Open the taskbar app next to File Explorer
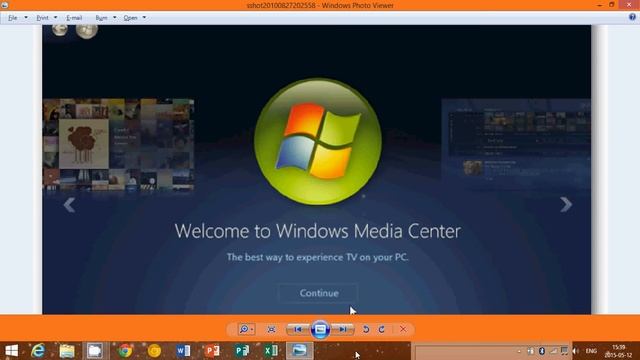640x360 pixels. (95, 351)
